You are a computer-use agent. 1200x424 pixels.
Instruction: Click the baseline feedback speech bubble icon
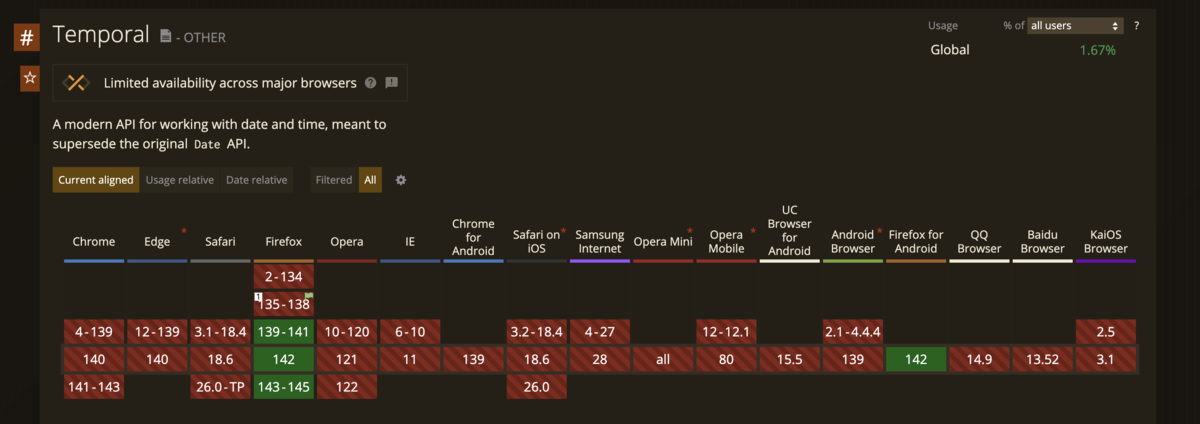tap(392, 83)
